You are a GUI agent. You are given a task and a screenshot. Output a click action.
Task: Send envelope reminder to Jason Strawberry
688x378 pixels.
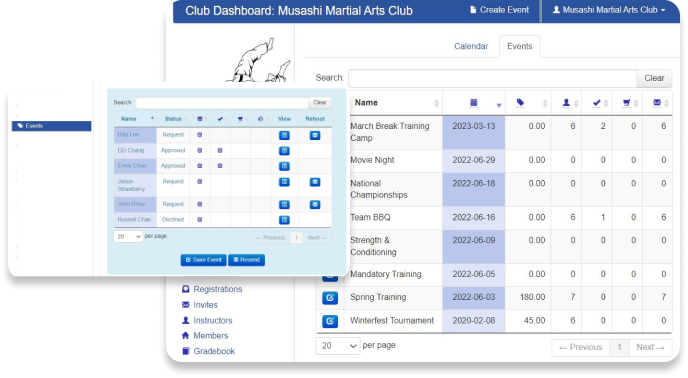point(315,182)
